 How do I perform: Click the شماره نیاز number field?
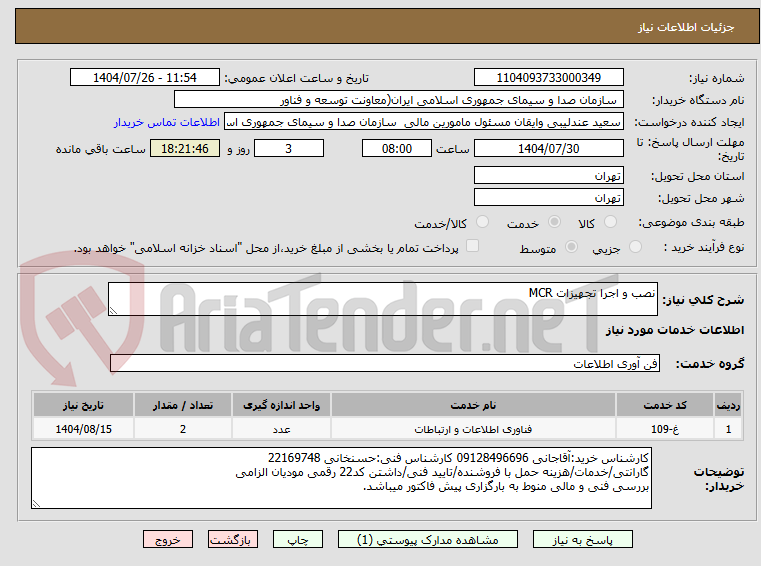coord(548,78)
